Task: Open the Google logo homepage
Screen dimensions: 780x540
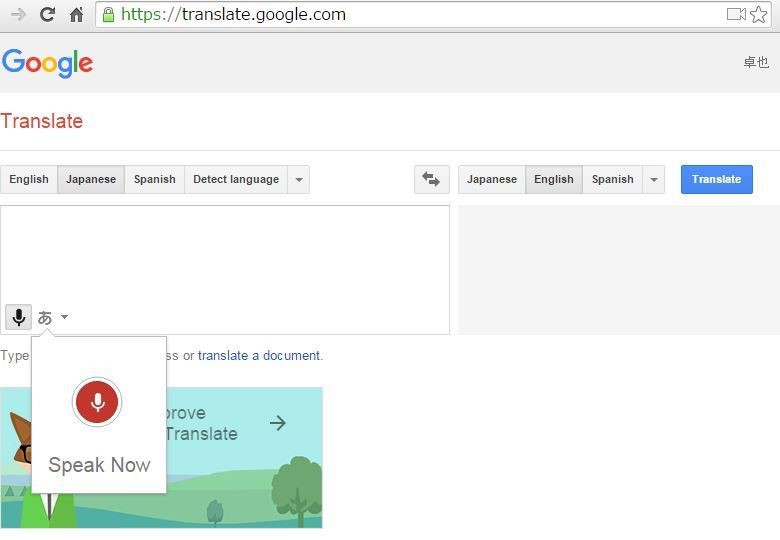Action: [x=48, y=63]
